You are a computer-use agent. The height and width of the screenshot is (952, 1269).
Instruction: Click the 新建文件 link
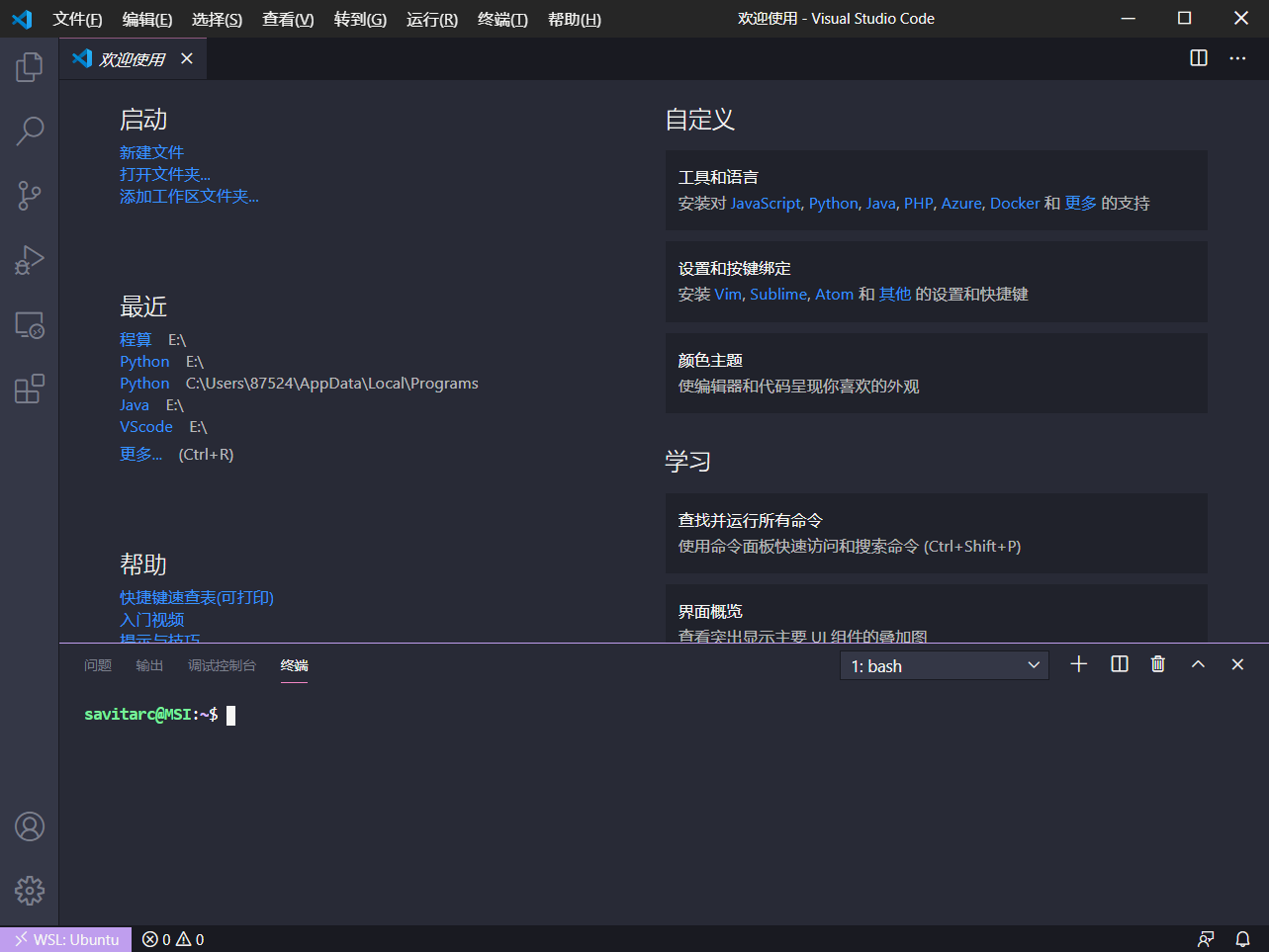coord(151,152)
